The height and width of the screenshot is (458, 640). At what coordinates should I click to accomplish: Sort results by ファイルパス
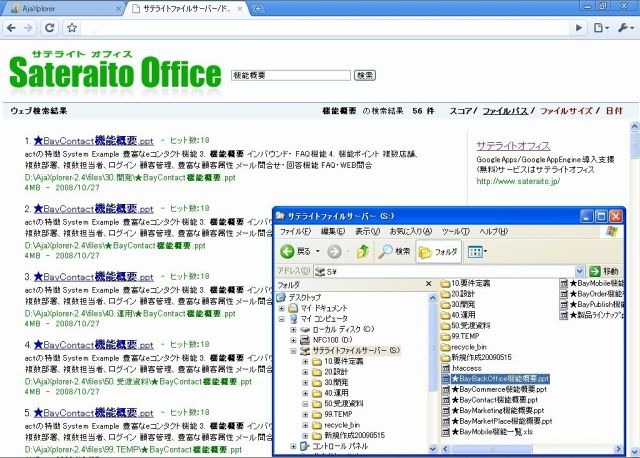pyautogui.click(x=505, y=111)
